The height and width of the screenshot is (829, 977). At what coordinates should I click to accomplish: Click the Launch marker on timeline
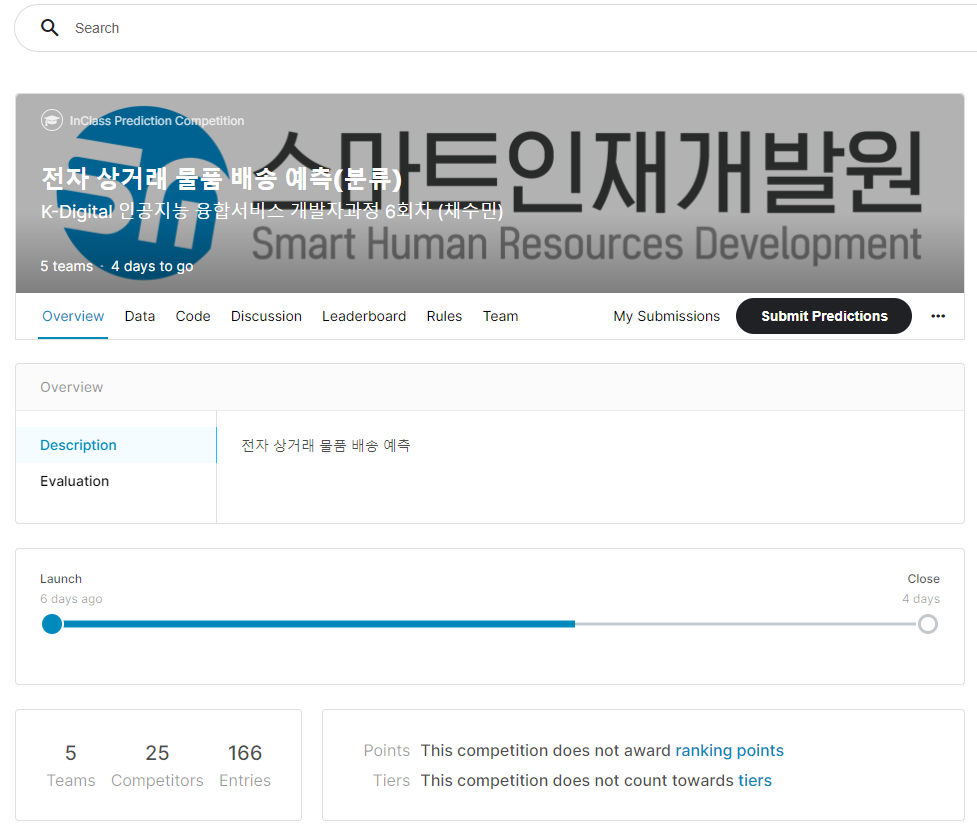(x=52, y=624)
